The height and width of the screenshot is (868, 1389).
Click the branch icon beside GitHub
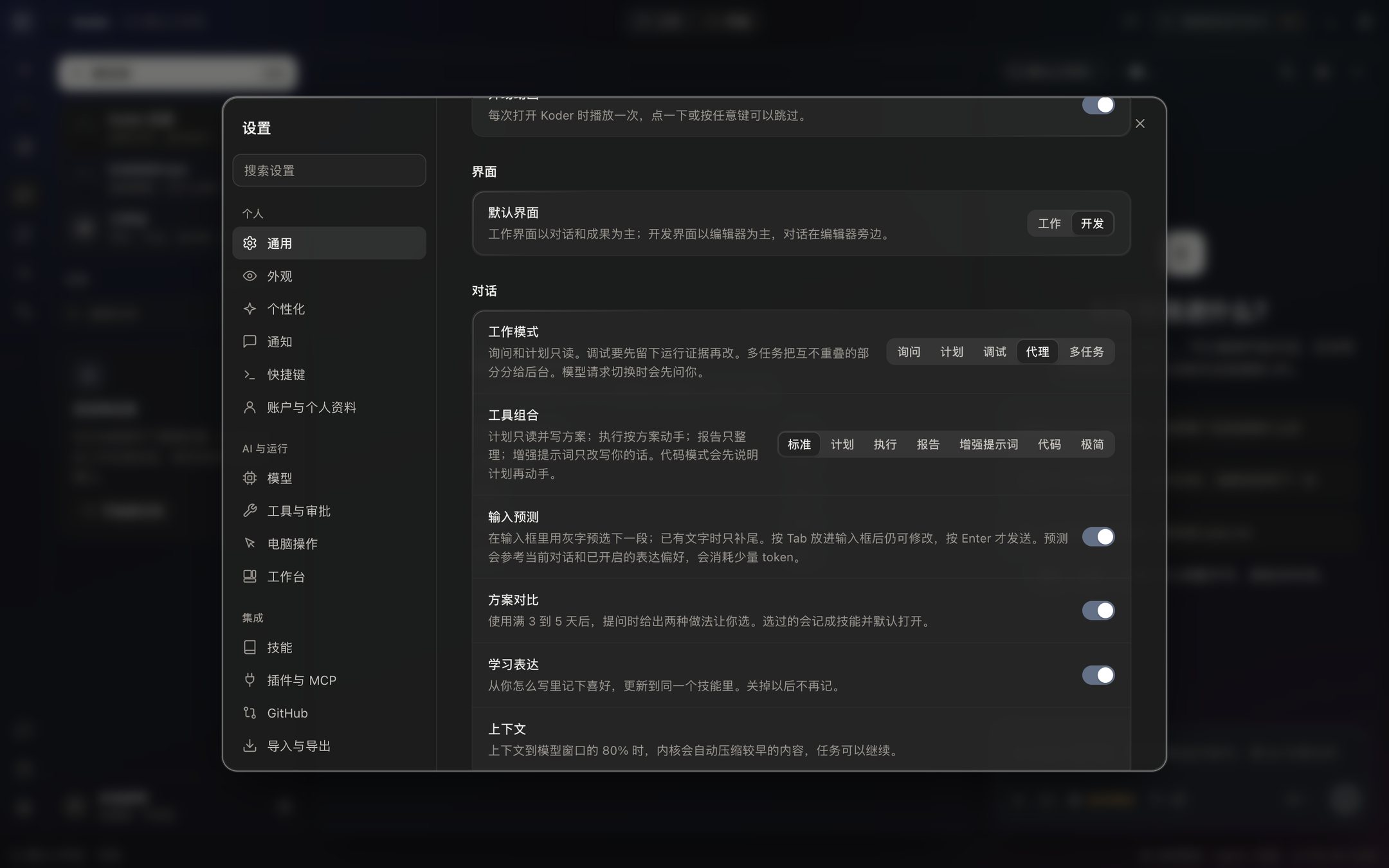point(250,712)
